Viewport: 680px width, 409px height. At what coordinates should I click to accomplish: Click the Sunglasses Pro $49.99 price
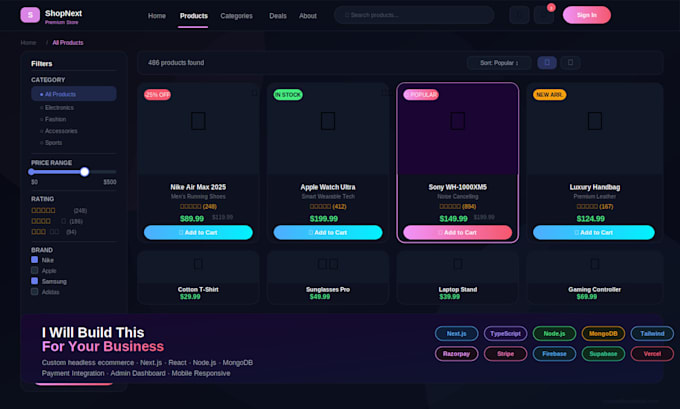(x=320, y=297)
